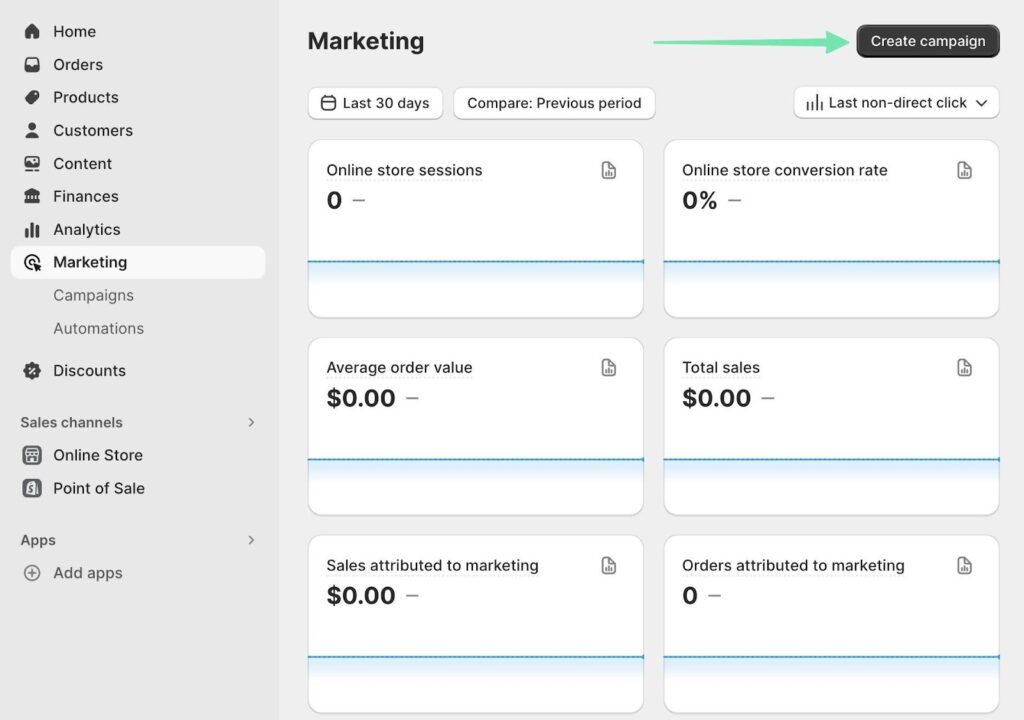1024x720 pixels.
Task: Go to Campaigns submenu item
Action: (x=93, y=296)
